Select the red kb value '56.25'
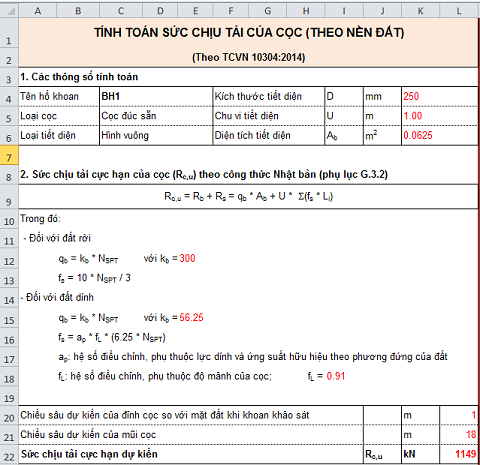Image resolution: width=480 pixels, height=465 pixels. (191, 317)
